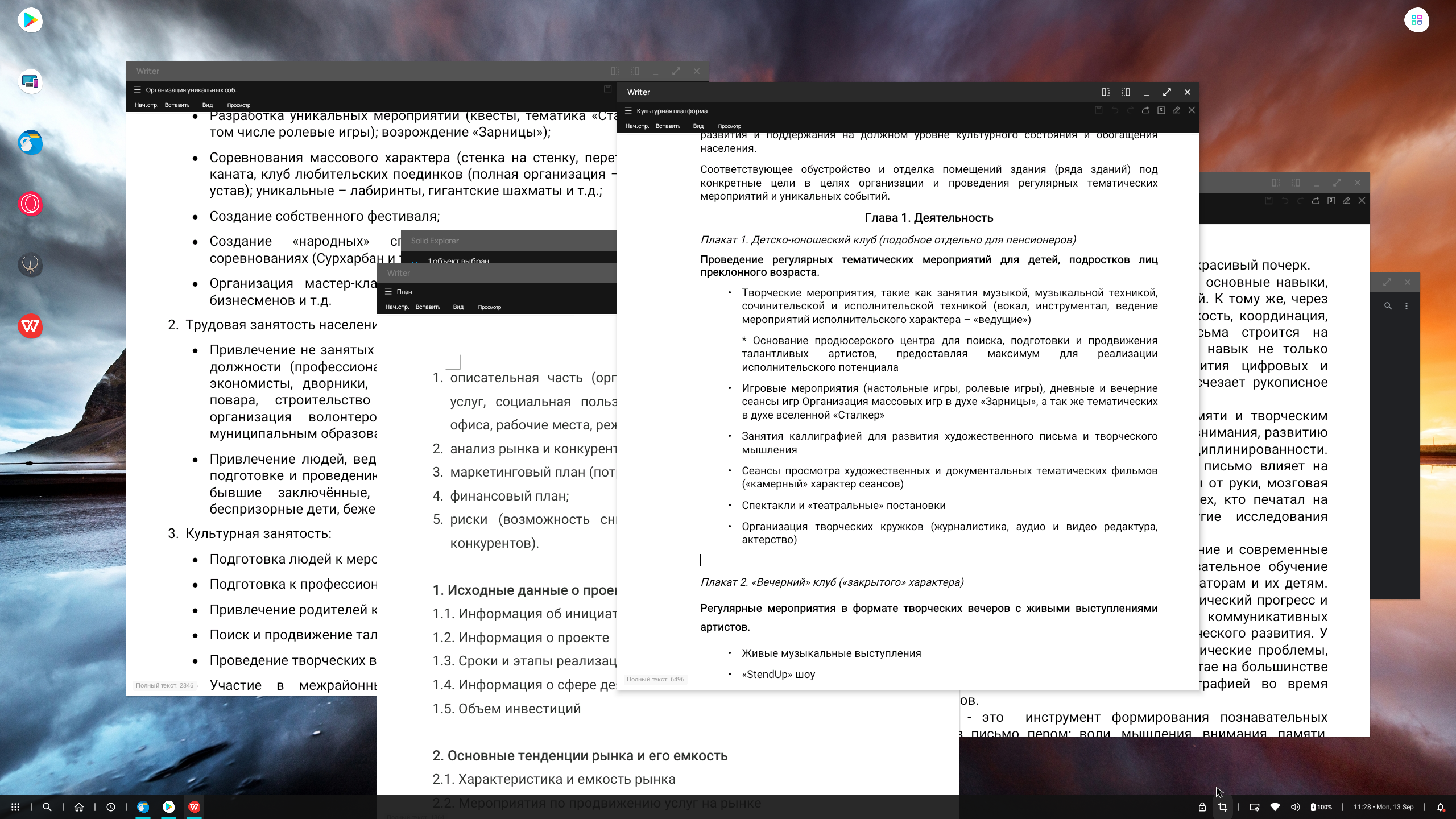Open Вид menu in Организация уникальных window
1456x819 pixels.
click(208, 105)
